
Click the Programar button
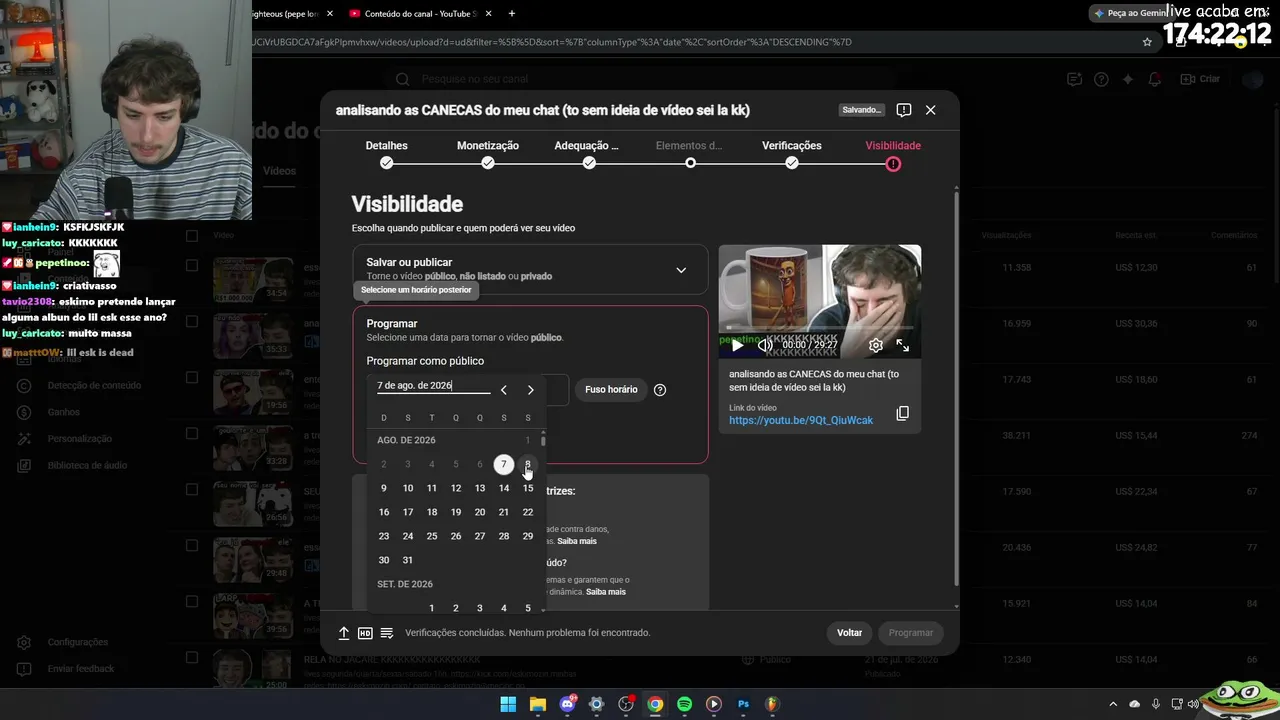pos(911,633)
